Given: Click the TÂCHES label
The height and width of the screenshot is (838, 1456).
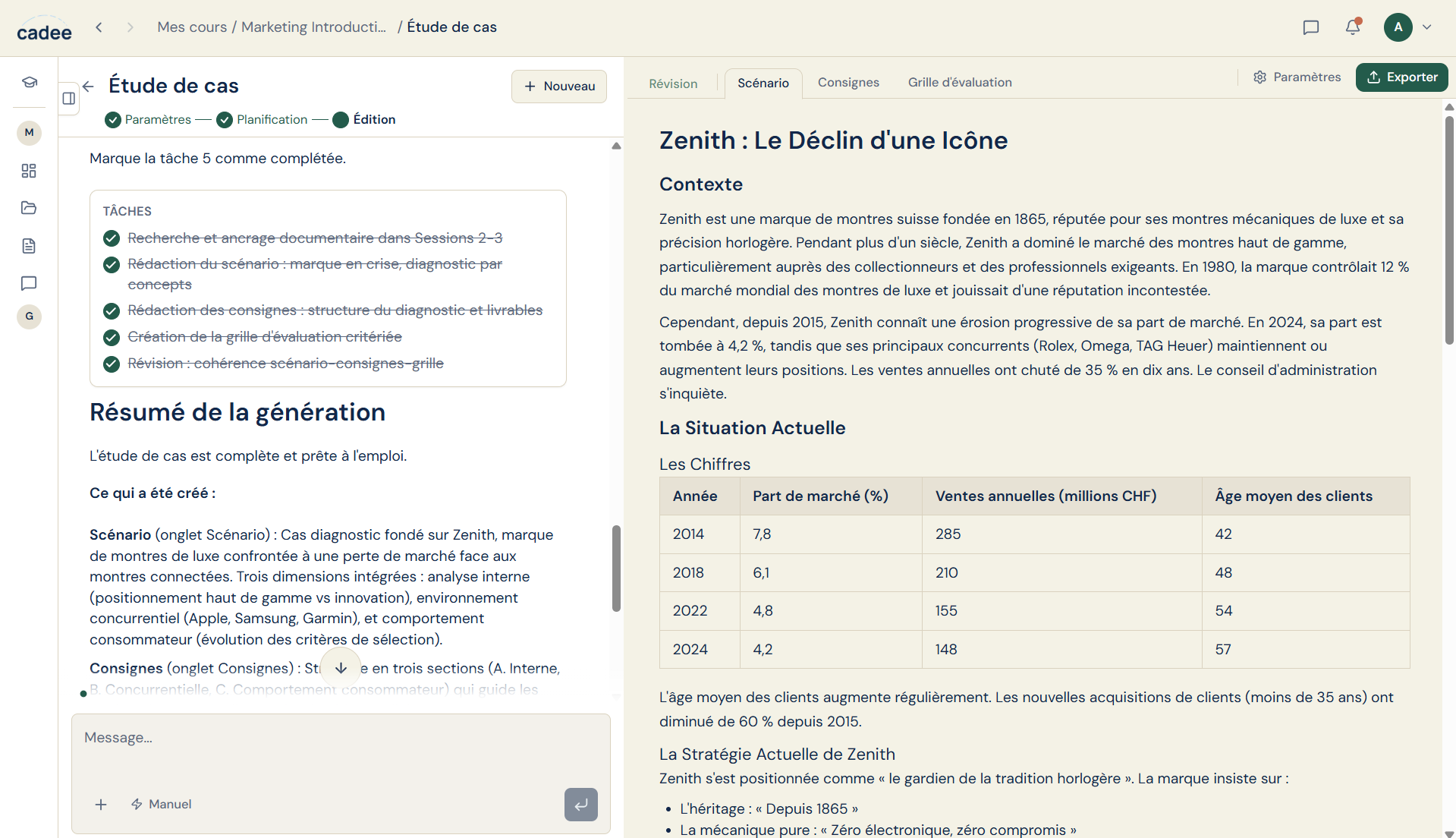Looking at the screenshot, I should click(127, 212).
